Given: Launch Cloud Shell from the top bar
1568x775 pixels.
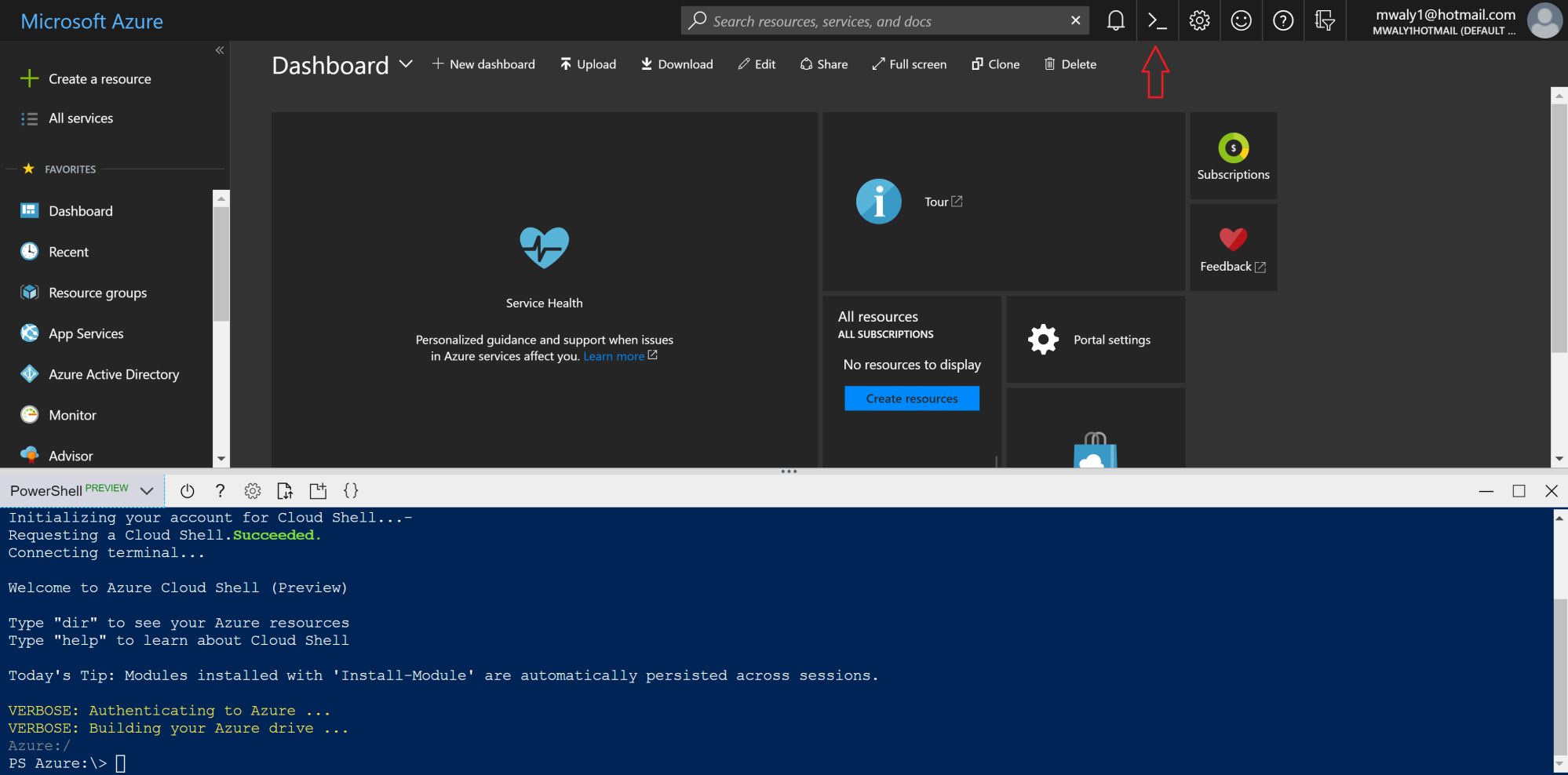Looking at the screenshot, I should [x=1157, y=20].
